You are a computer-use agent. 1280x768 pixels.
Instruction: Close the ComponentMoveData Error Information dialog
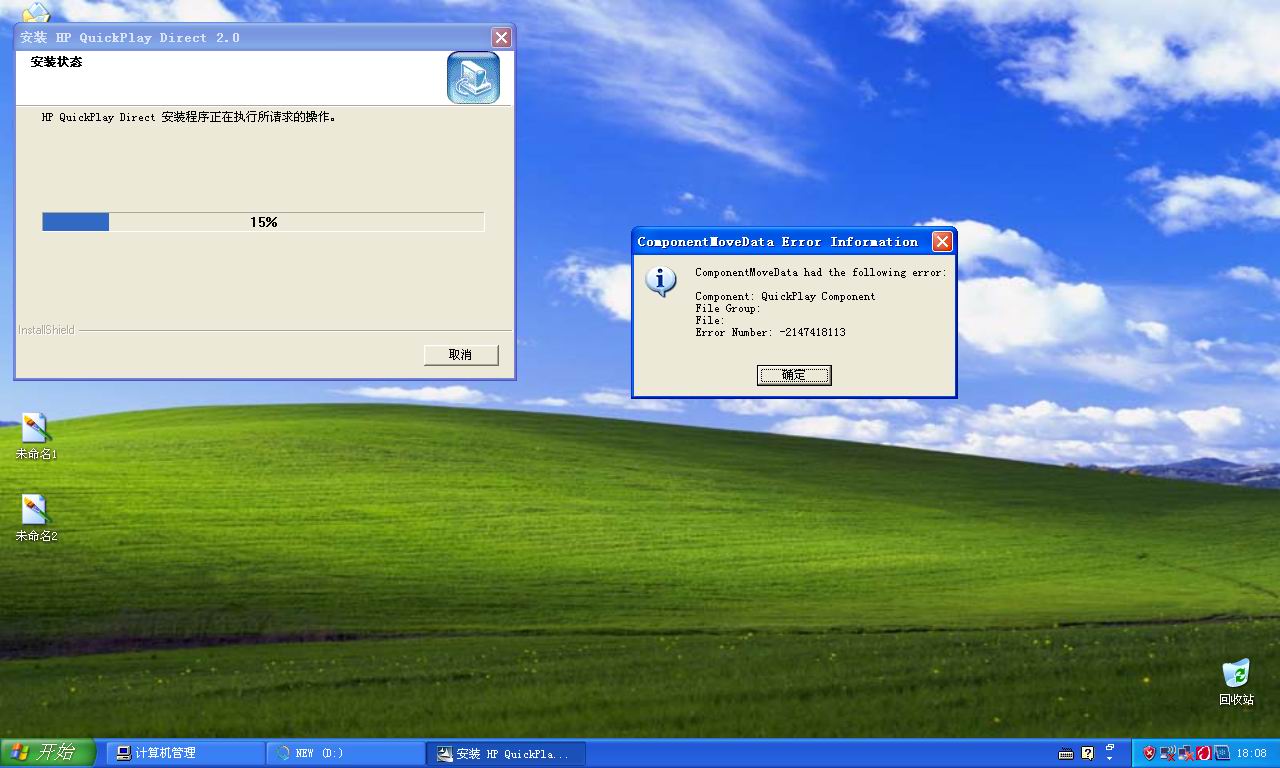[x=942, y=242]
